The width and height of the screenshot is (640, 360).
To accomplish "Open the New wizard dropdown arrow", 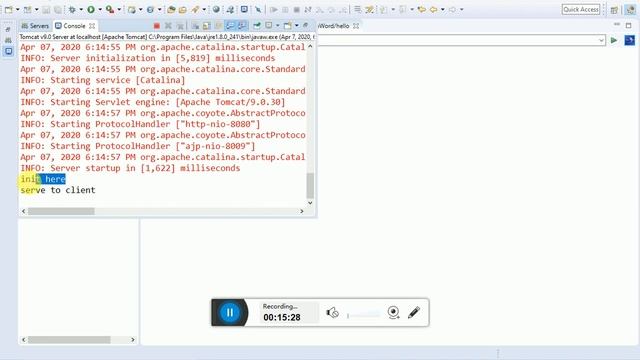I will 18,9.
